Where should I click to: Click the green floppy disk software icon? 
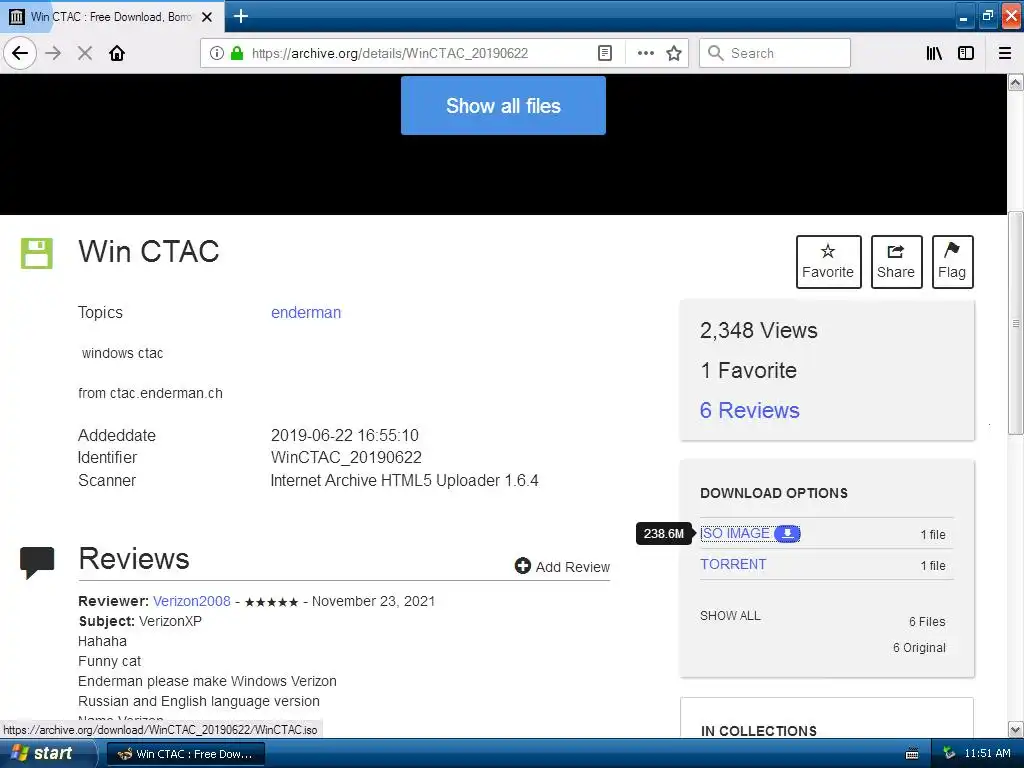(37, 253)
